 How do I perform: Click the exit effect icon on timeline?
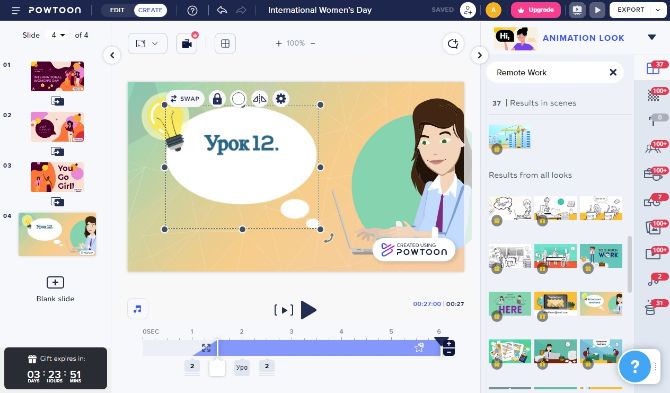pyautogui.click(x=419, y=347)
